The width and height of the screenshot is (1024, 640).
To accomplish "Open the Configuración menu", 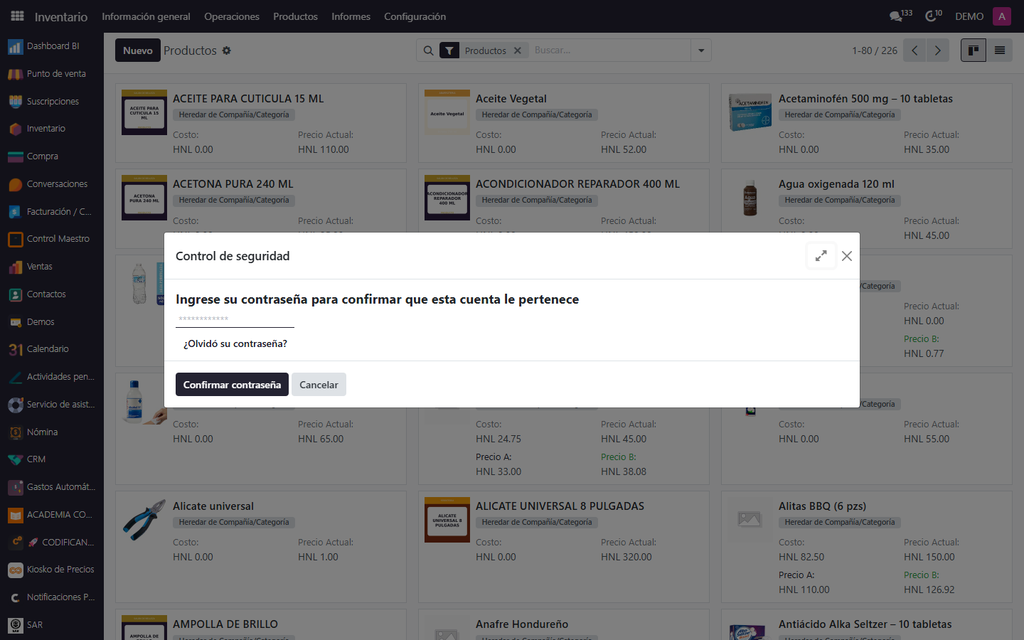I will 415,16.
